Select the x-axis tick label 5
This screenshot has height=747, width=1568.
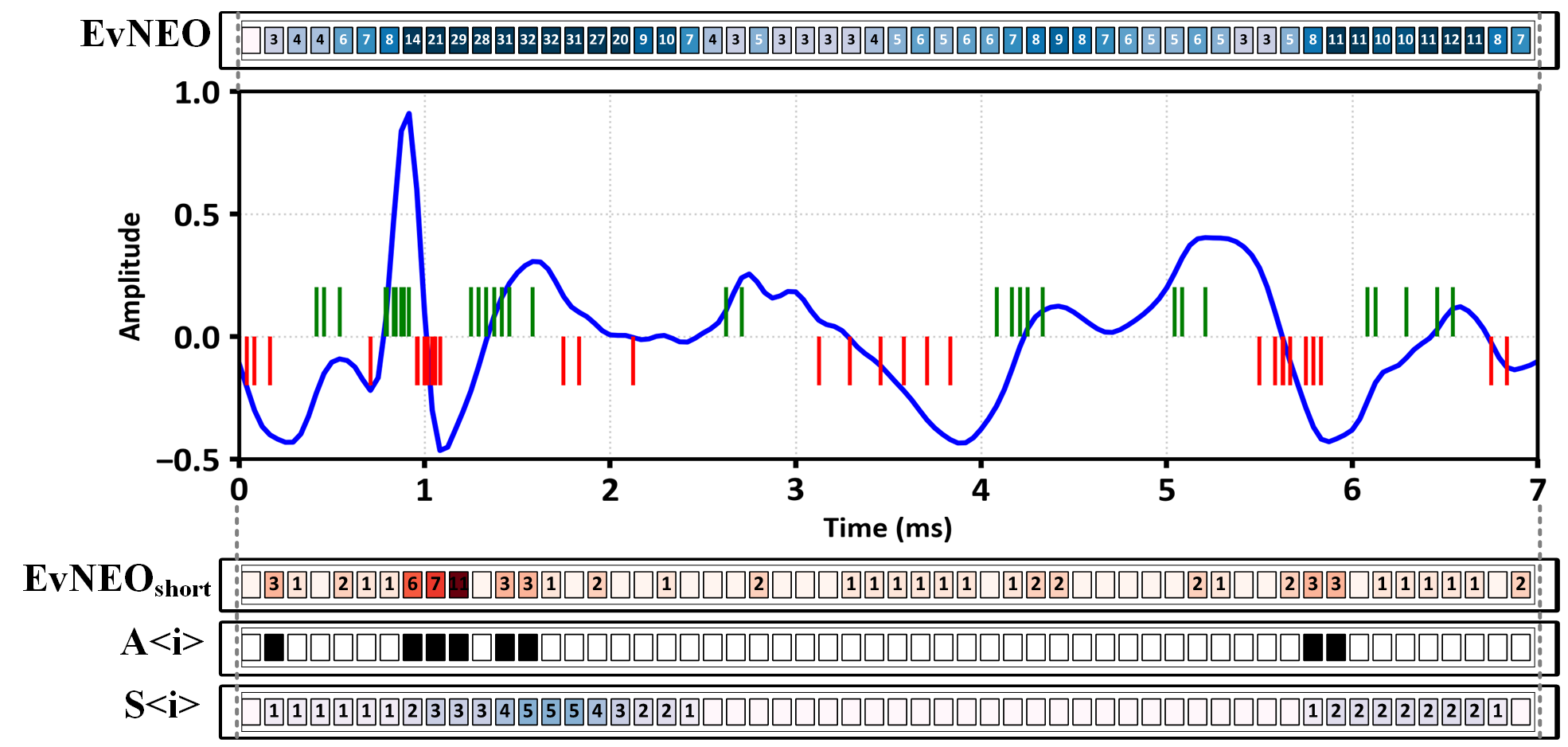(1166, 491)
